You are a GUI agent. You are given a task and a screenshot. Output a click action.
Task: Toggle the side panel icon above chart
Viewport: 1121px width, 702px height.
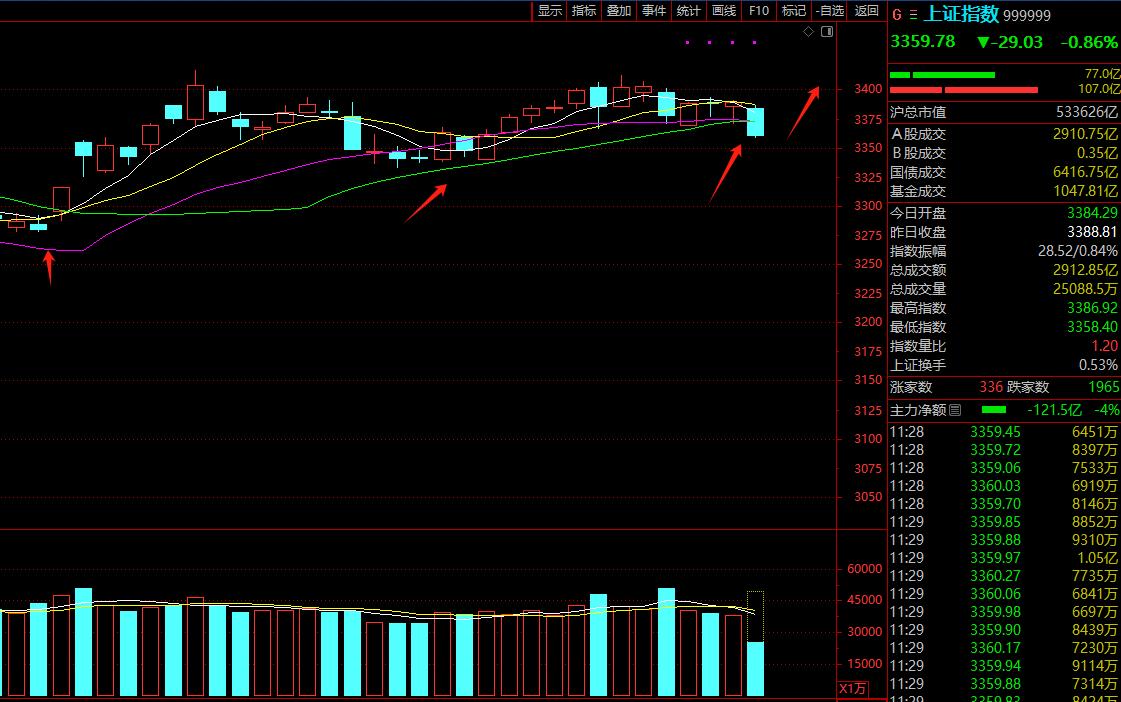827,31
